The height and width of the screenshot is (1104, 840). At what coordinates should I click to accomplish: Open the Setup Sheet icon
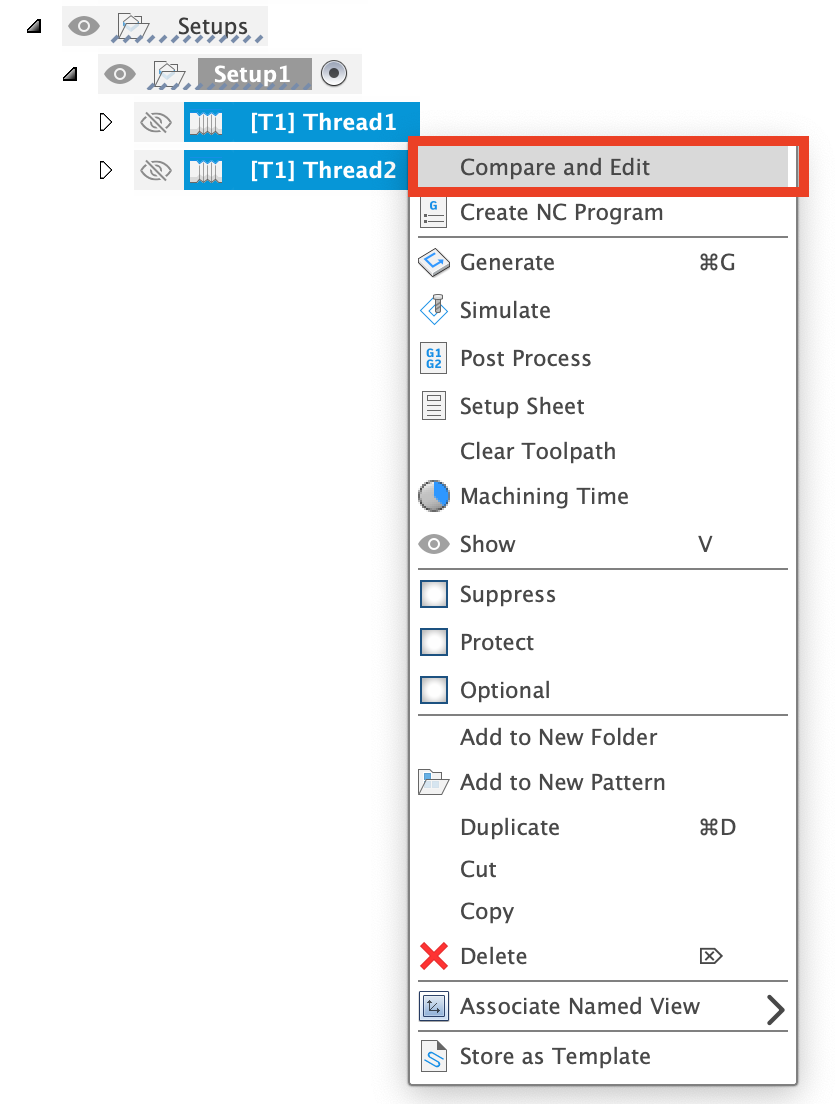[433, 406]
